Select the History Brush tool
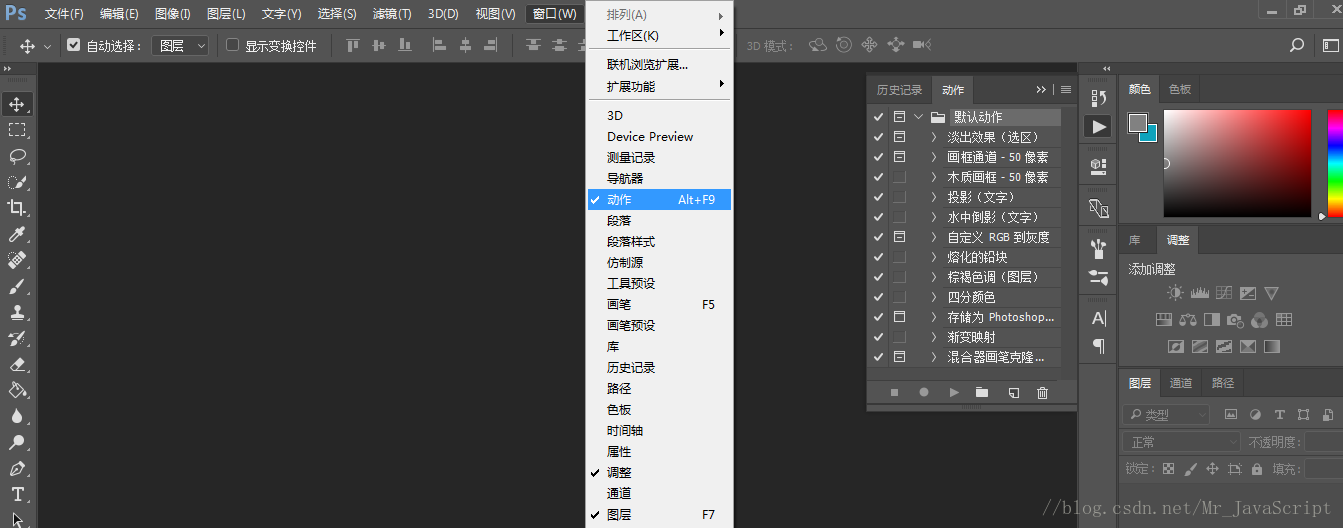Image resolution: width=1343 pixels, height=528 pixels. pyautogui.click(x=17, y=338)
